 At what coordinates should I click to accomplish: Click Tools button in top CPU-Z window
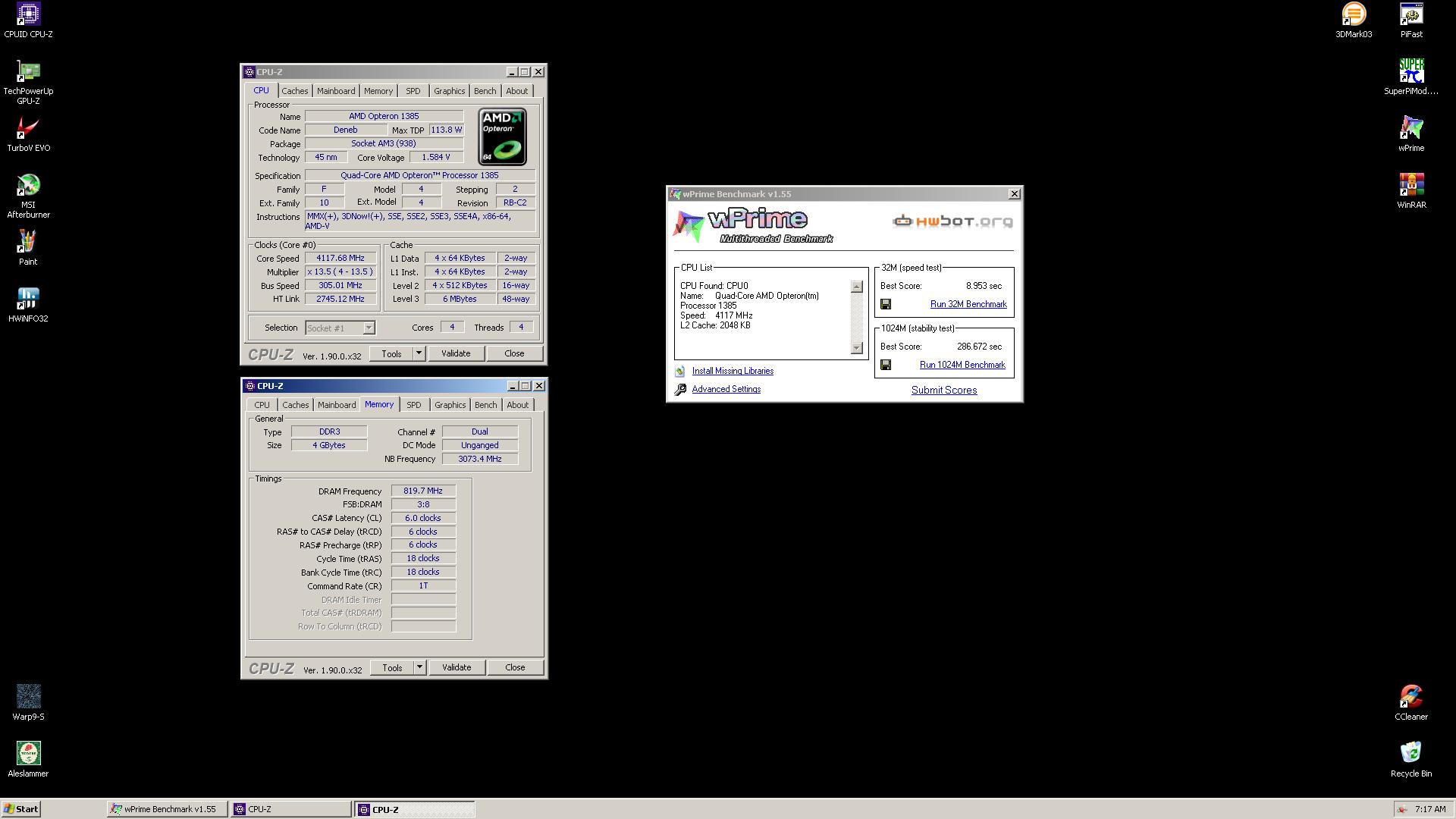tap(391, 353)
